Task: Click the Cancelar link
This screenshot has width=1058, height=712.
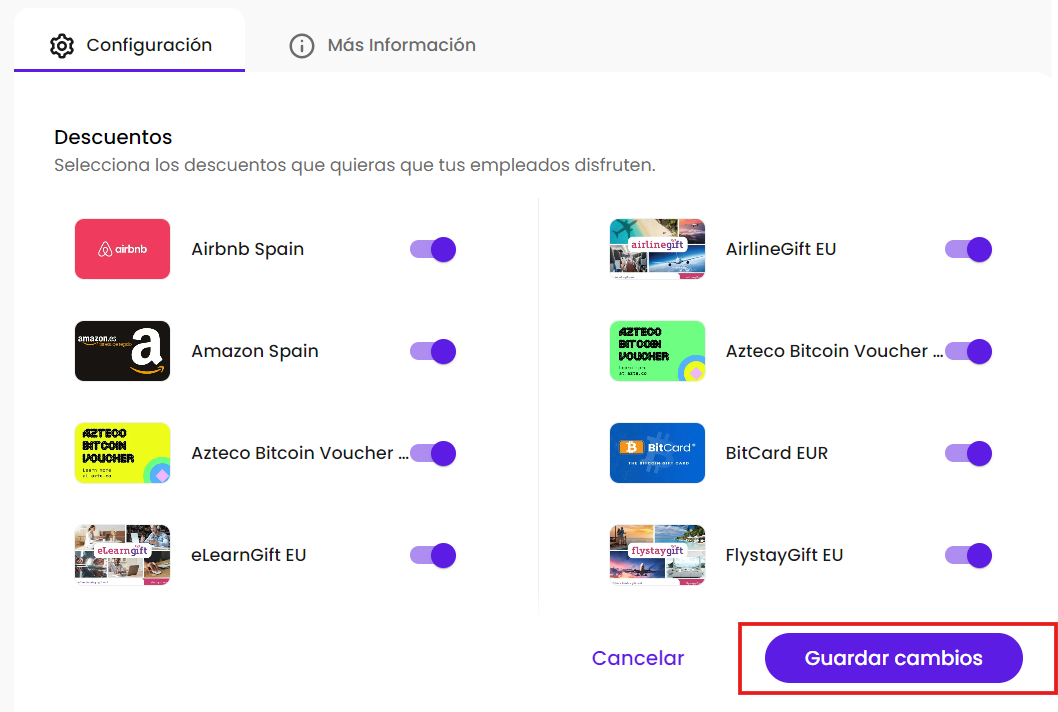Action: [638, 658]
